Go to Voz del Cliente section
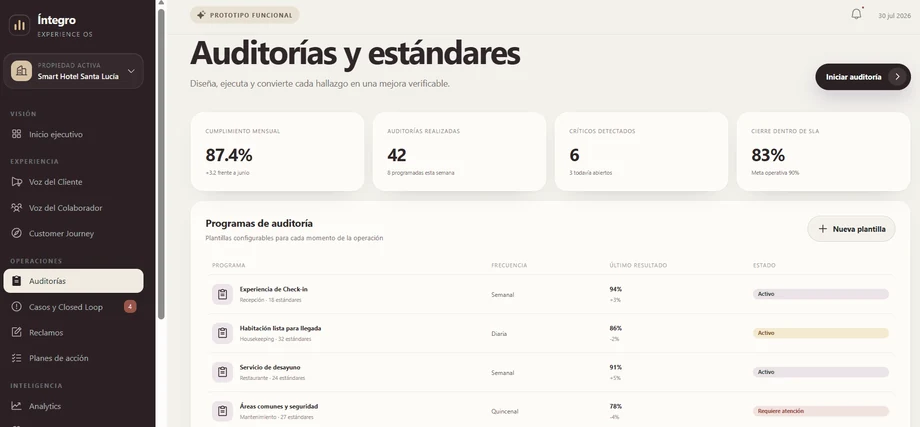 point(73,182)
